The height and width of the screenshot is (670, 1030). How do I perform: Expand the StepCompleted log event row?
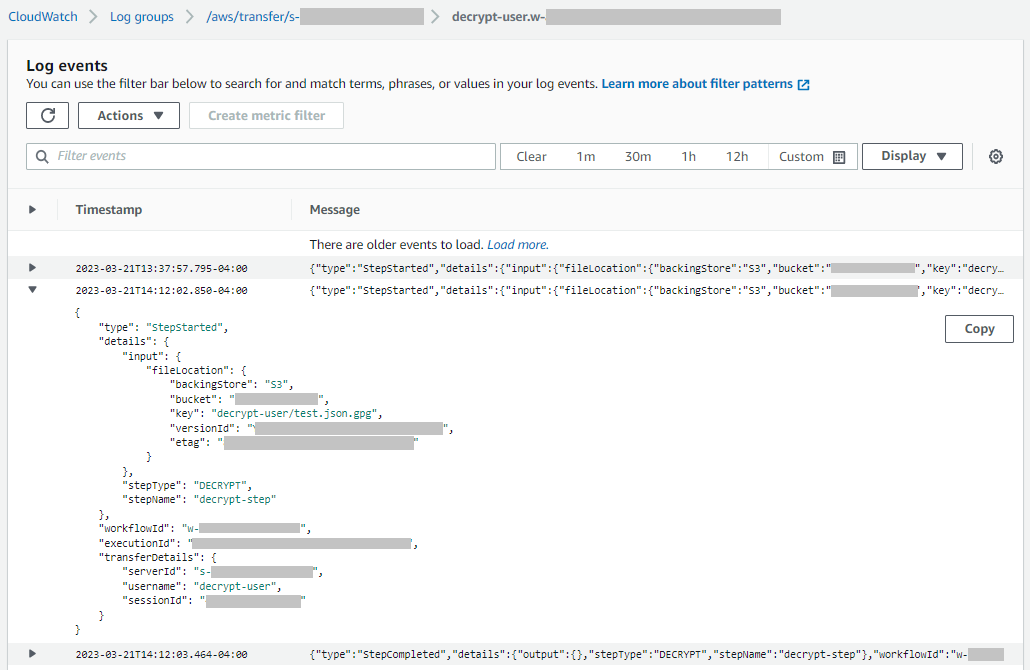pyautogui.click(x=32, y=653)
